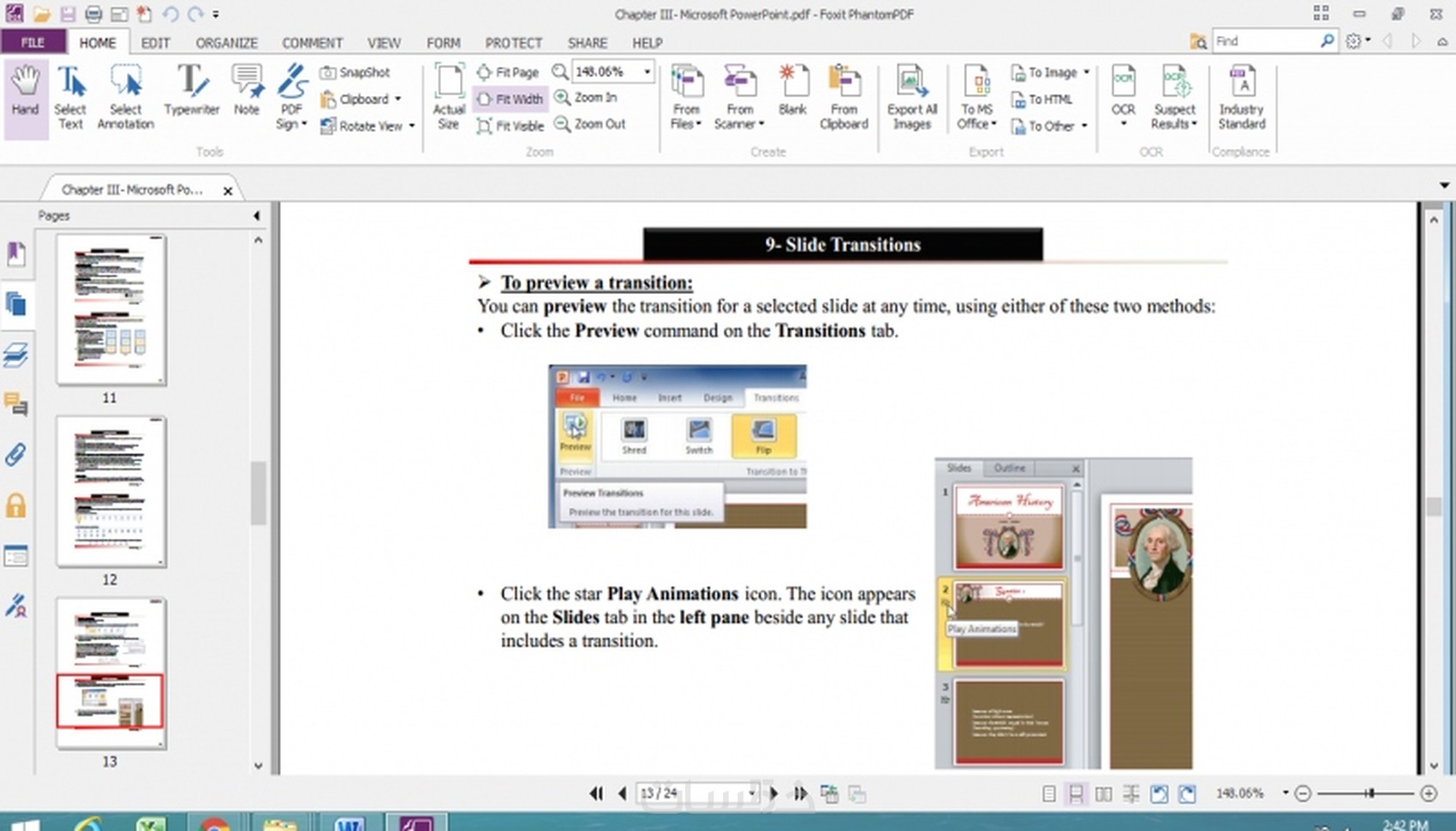The width and height of the screenshot is (1456, 831).
Task: Click Industry Standard compliance button
Action: (x=1242, y=97)
